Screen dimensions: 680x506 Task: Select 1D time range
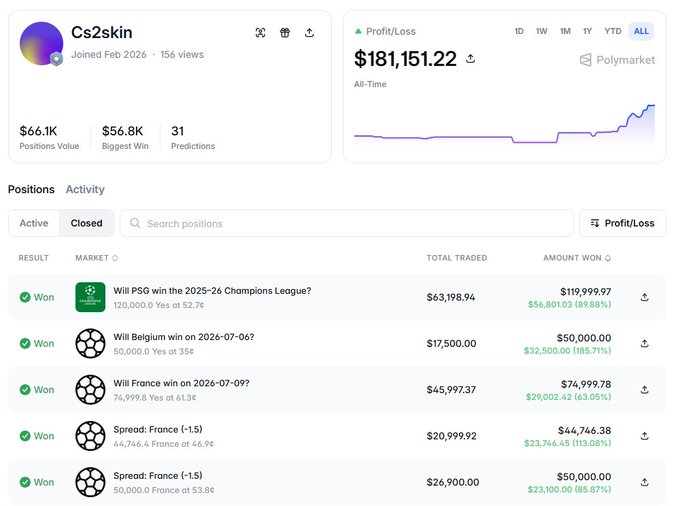coord(519,31)
